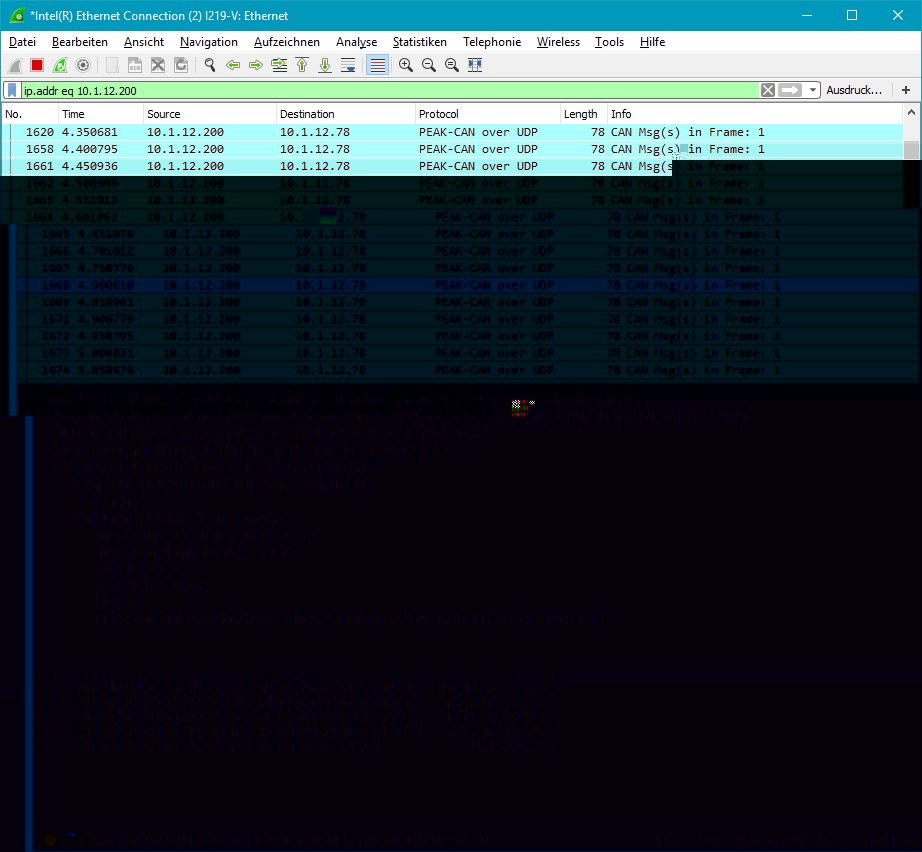This screenshot has height=852, width=922.
Task: Sort by the Source column header
Action: (210, 114)
